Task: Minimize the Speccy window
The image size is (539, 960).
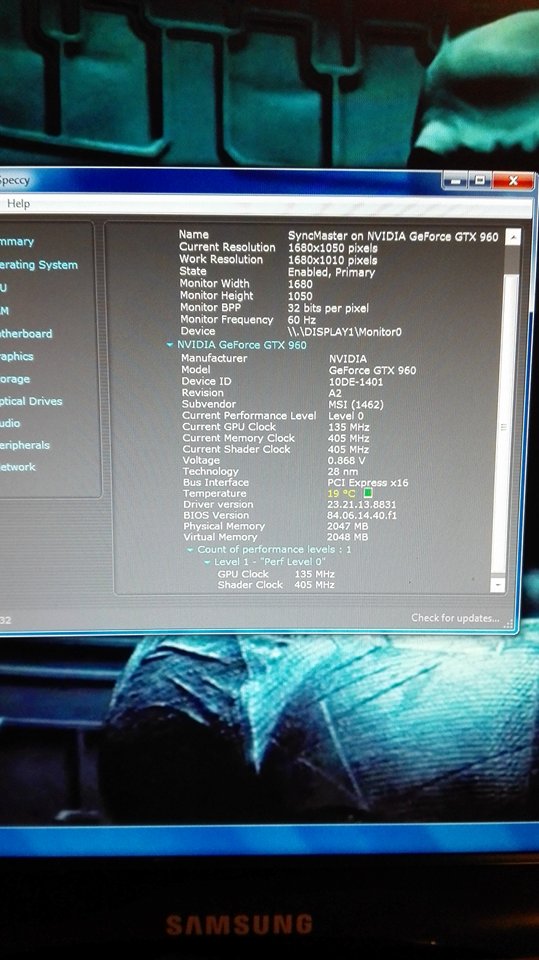Action: pyautogui.click(x=456, y=181)
